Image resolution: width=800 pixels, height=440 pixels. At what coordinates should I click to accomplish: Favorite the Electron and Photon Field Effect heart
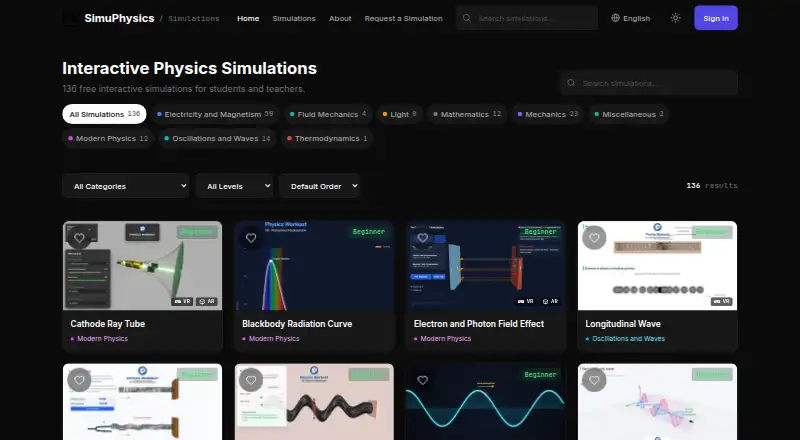[422, 237]
